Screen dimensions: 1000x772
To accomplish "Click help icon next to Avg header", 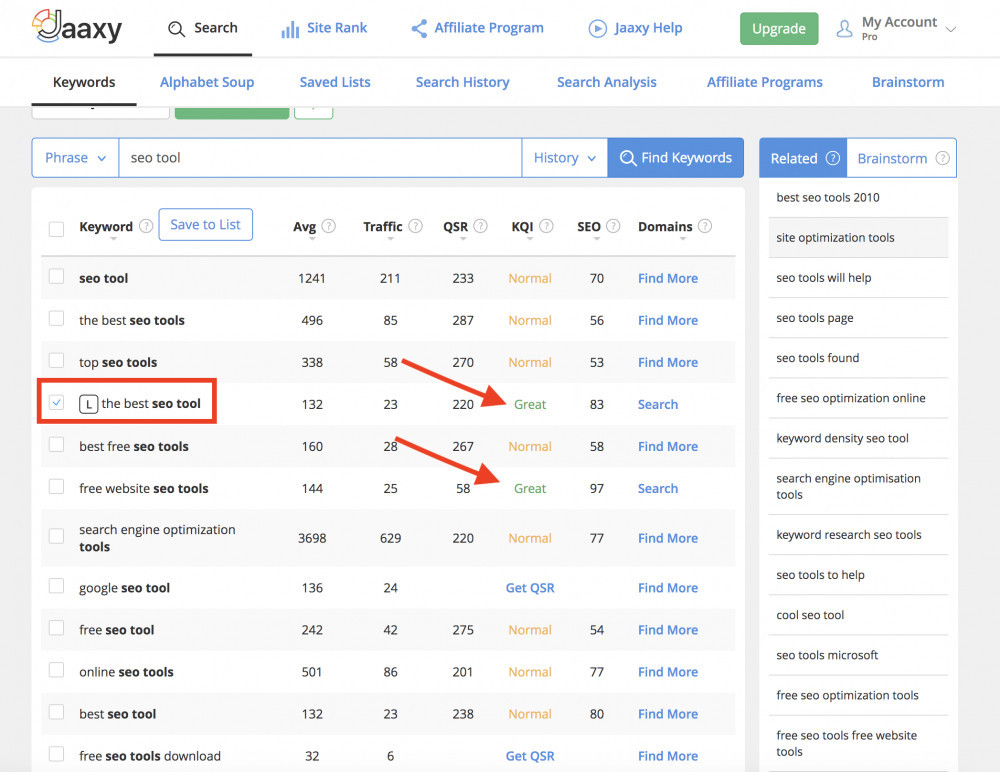I will tap(328, 226).
